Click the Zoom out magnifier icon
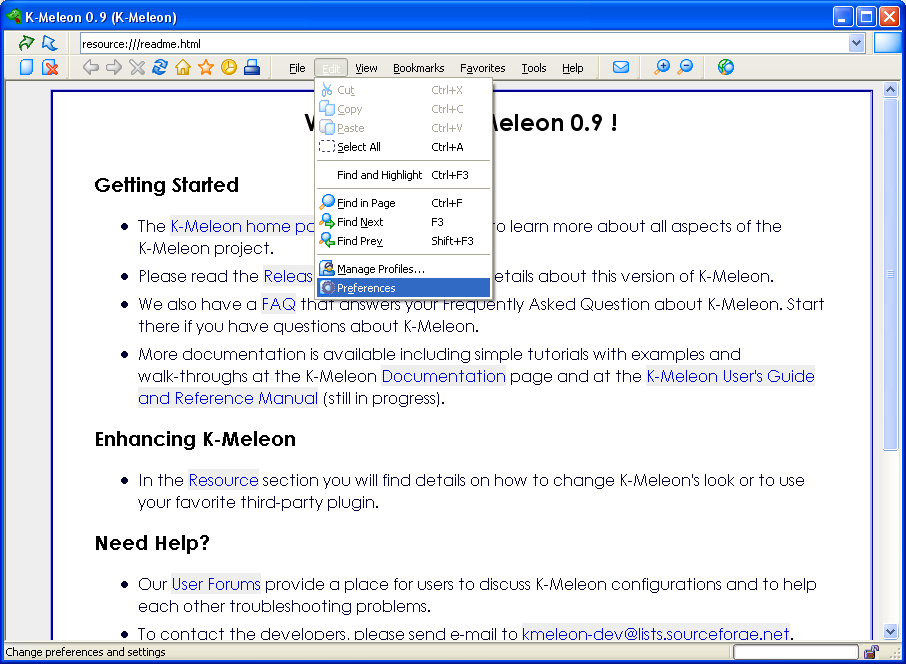 (685, 67)
